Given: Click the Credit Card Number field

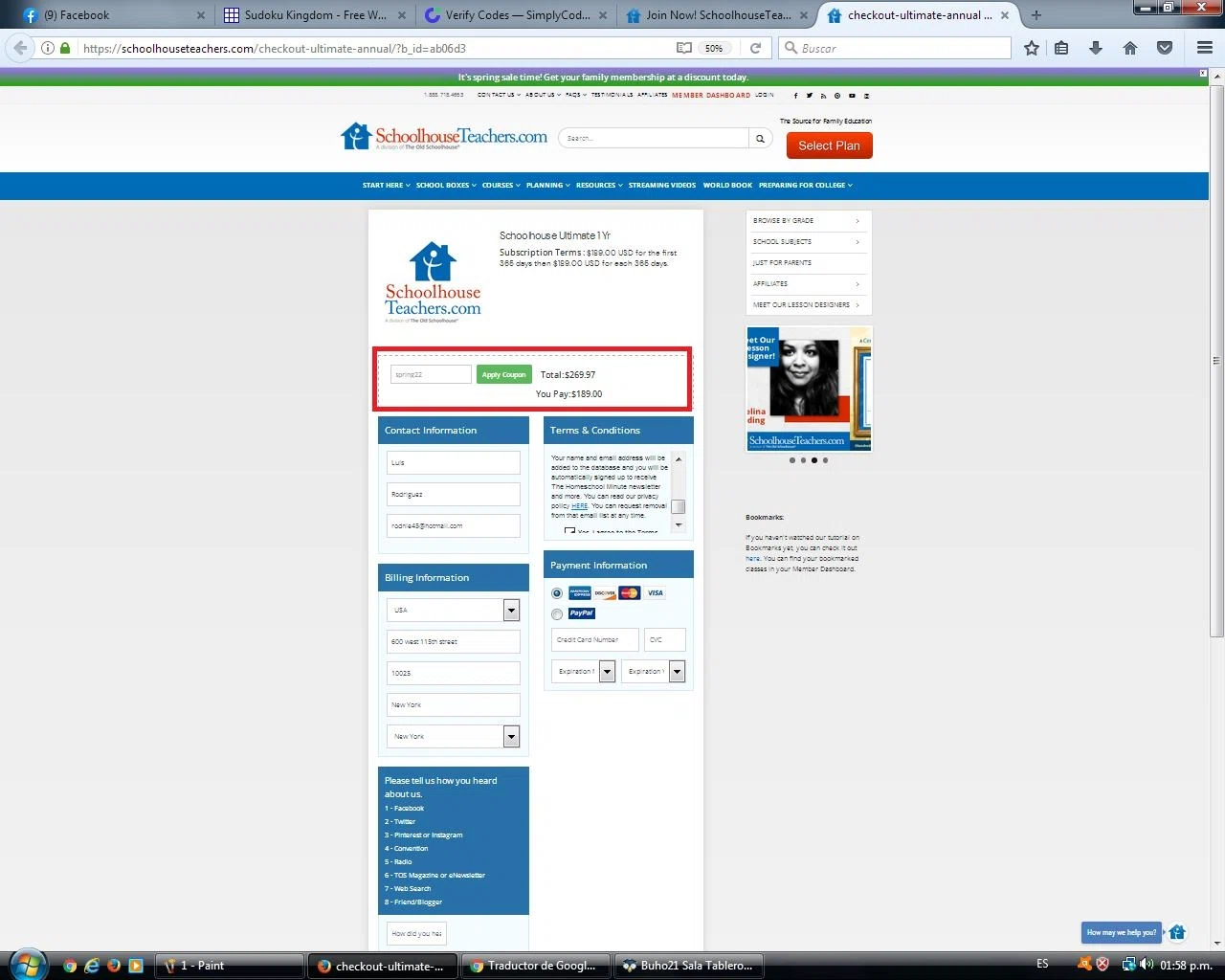Looking at the screenshot, I should click(x=594, y=639).
